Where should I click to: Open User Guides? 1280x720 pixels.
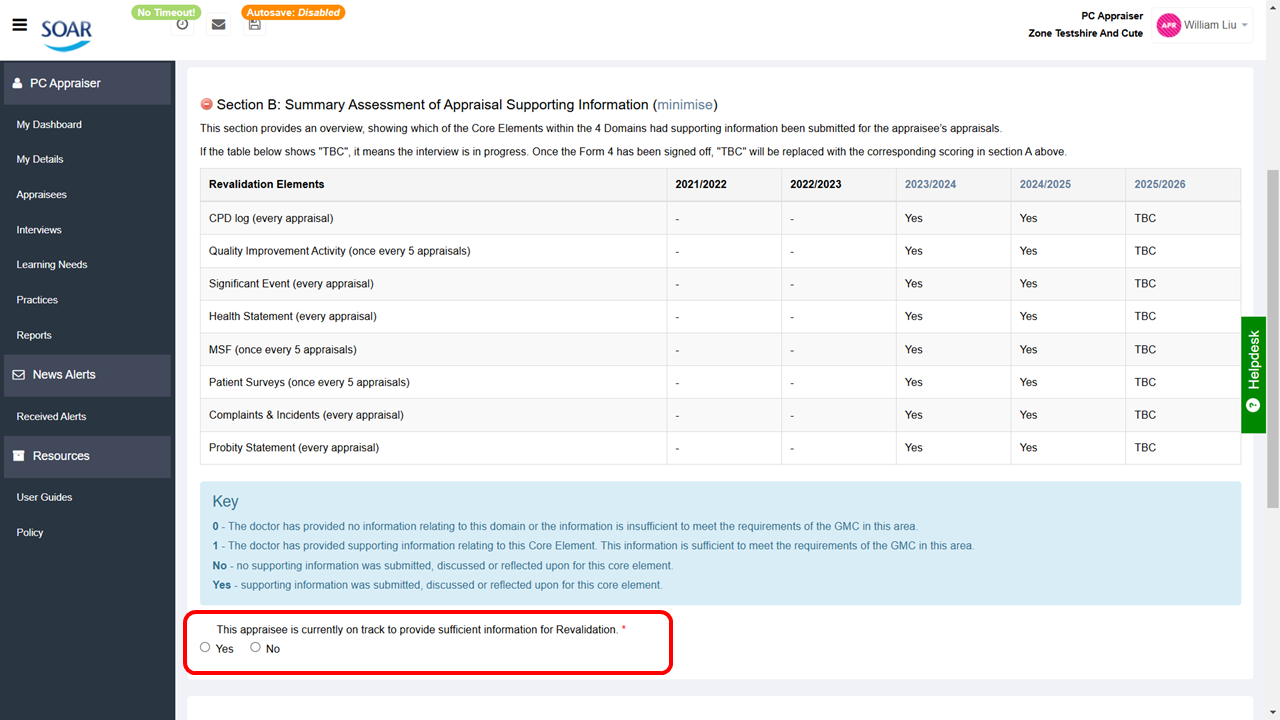click(44, 498)
